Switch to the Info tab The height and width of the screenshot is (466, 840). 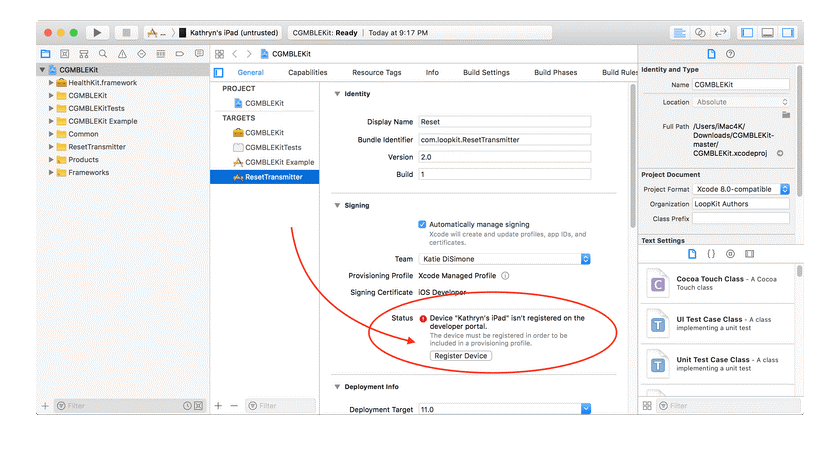tap(432, 72)
